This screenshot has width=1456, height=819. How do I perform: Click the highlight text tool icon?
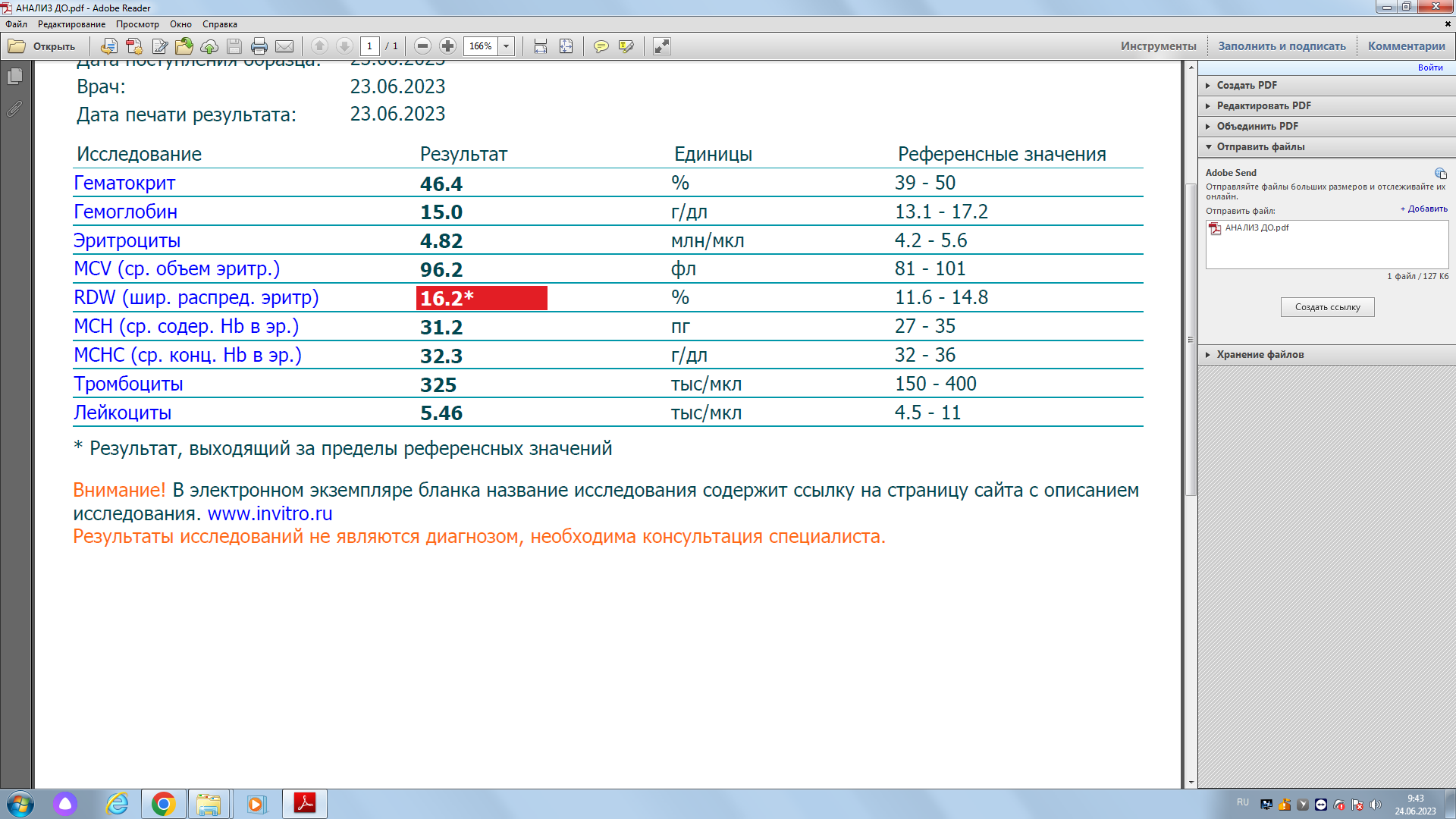pyautogui.click(x=626, y=46)
